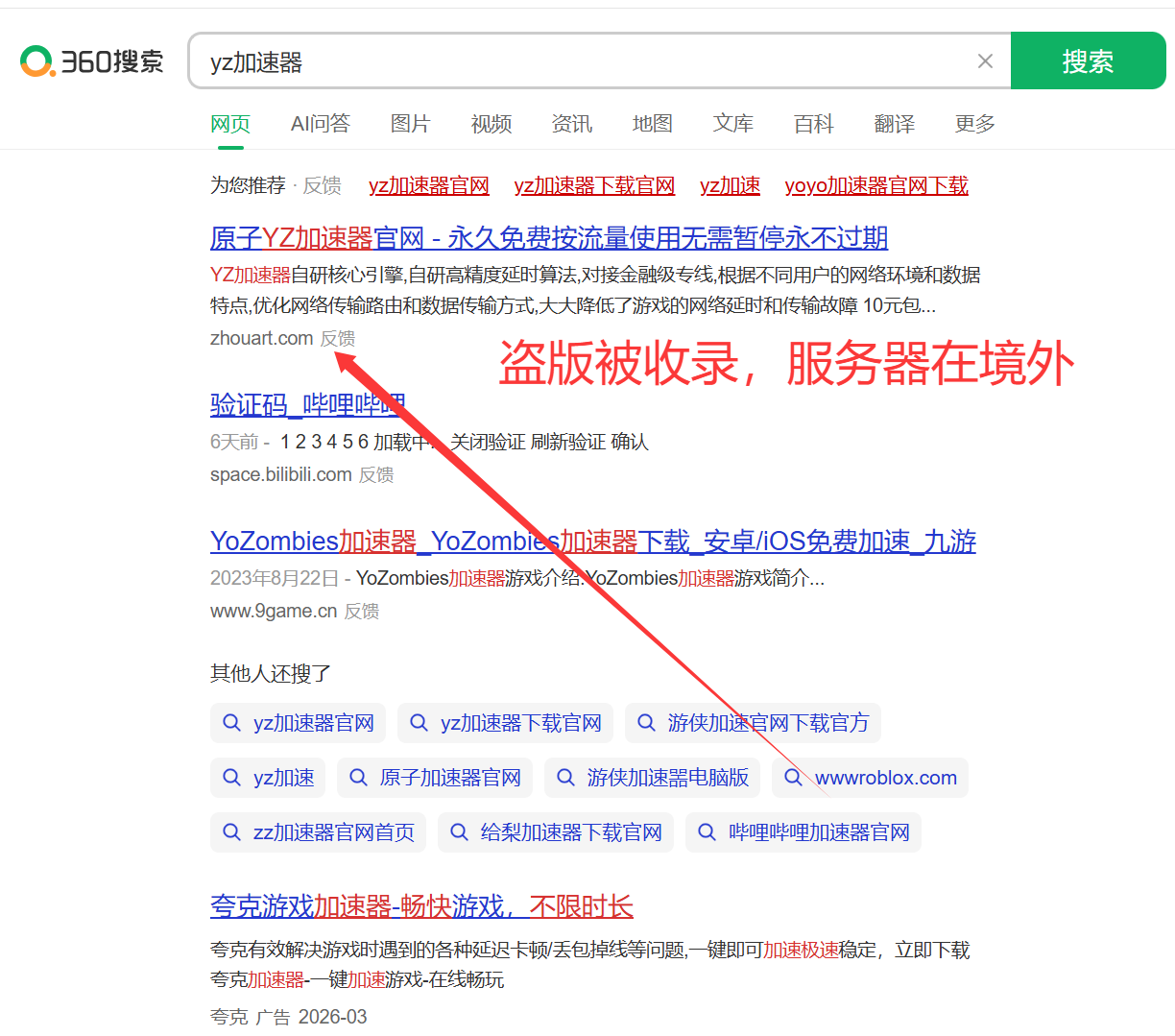Click the related search chip 游侠加速官网下载官方
The width and height of the screenshot is (1175, 1036).
(753, 723)
